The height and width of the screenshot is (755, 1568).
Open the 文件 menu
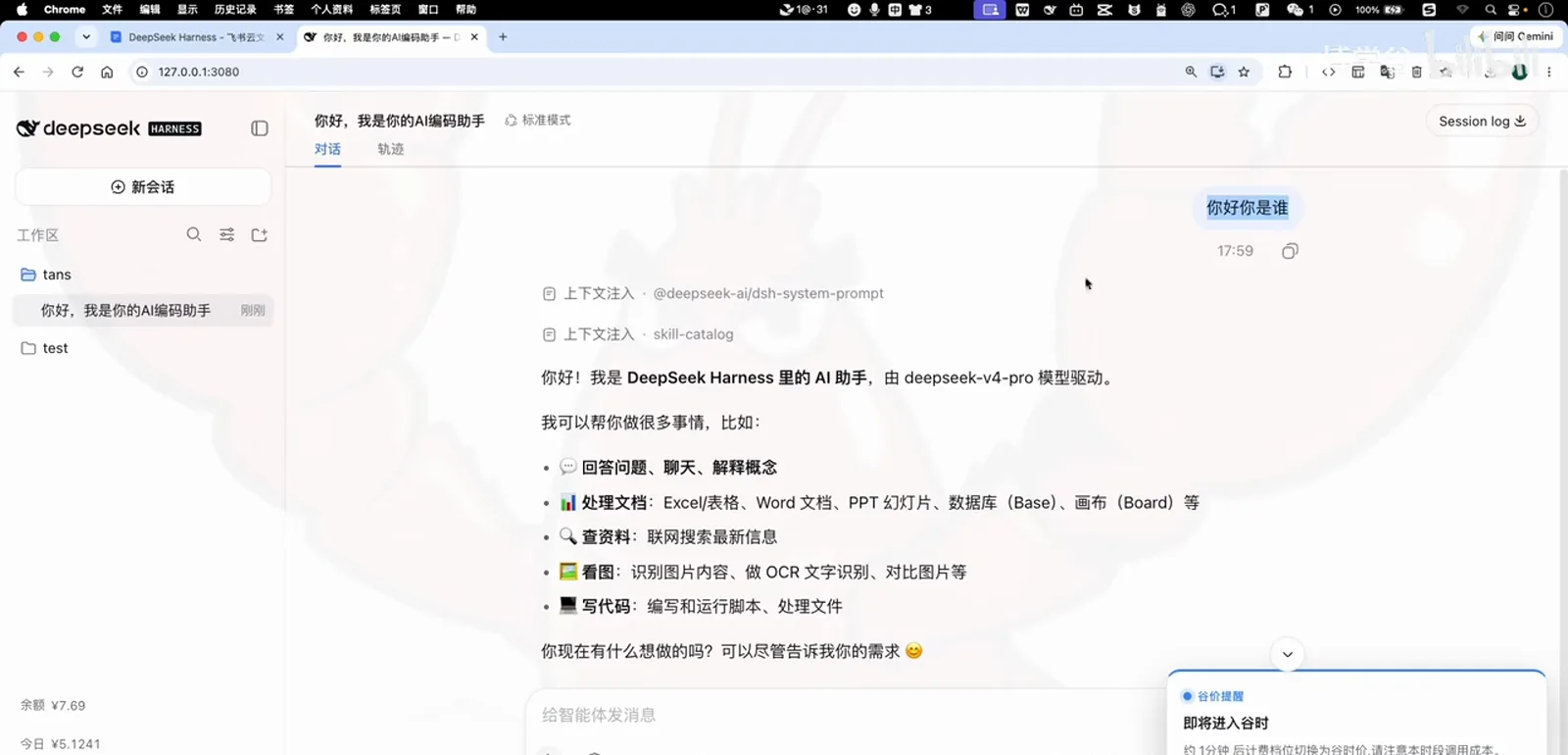click(113, 9)
